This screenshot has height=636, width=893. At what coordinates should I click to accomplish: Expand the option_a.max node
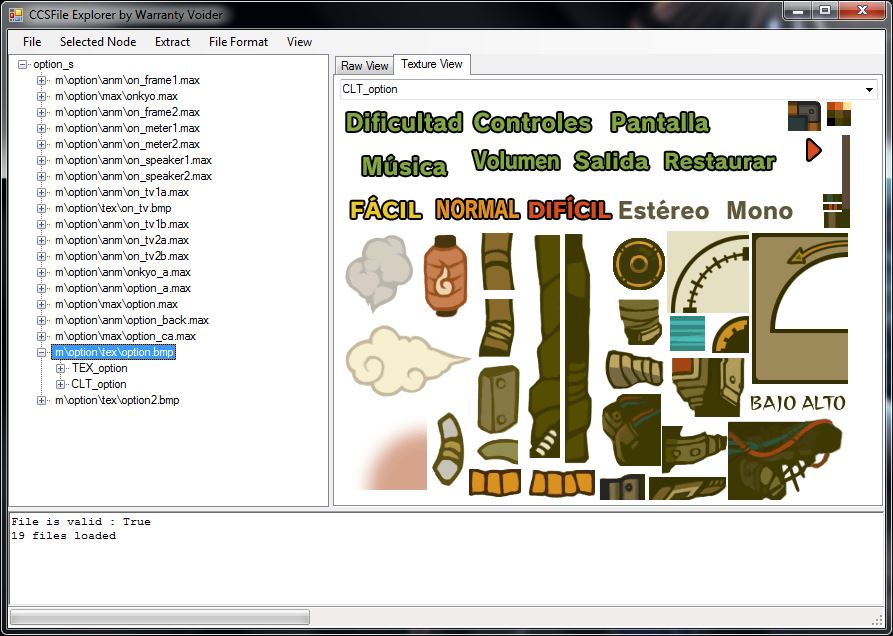click(41, 288)
